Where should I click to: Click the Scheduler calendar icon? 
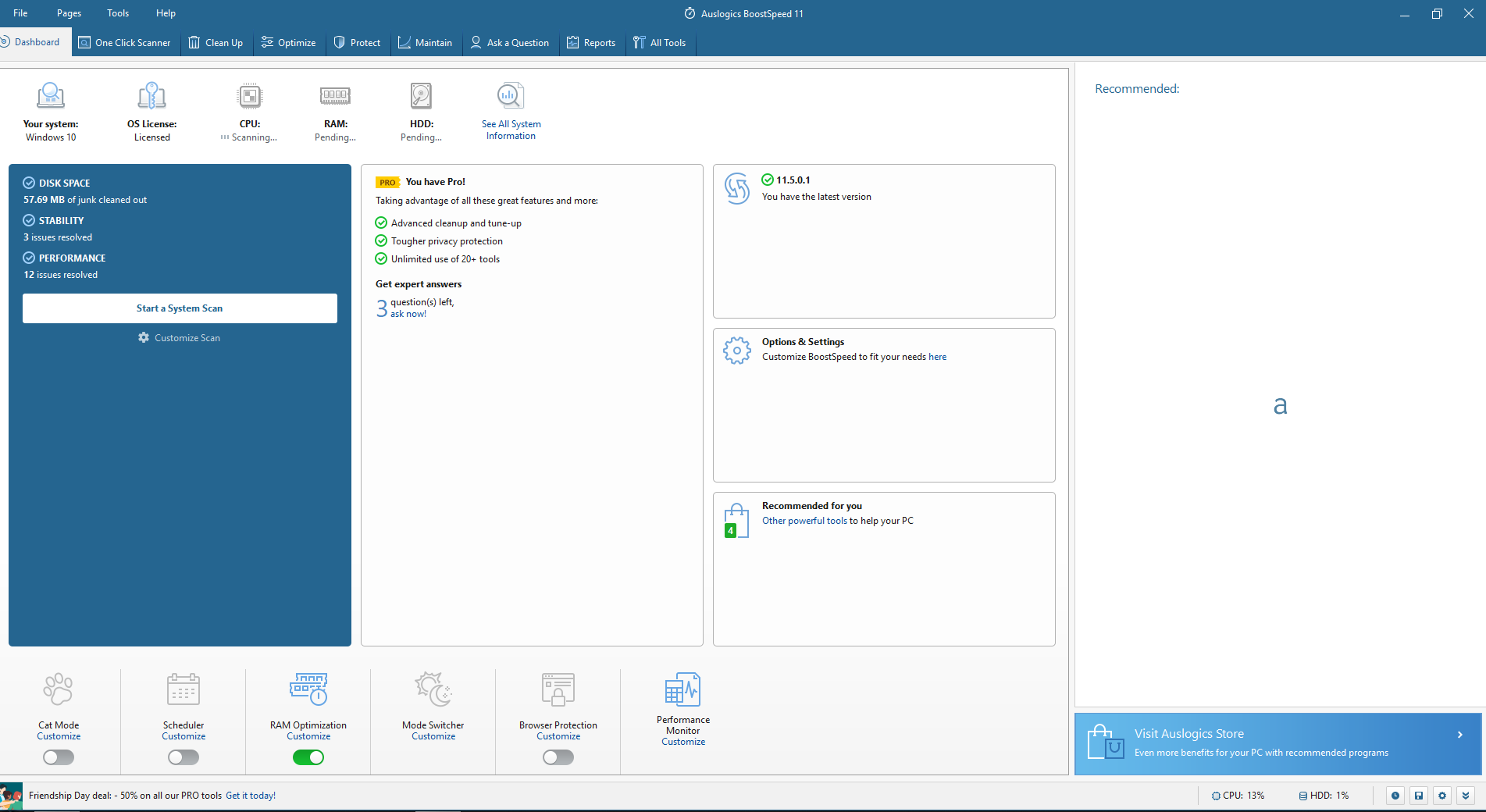pos(184,689)
